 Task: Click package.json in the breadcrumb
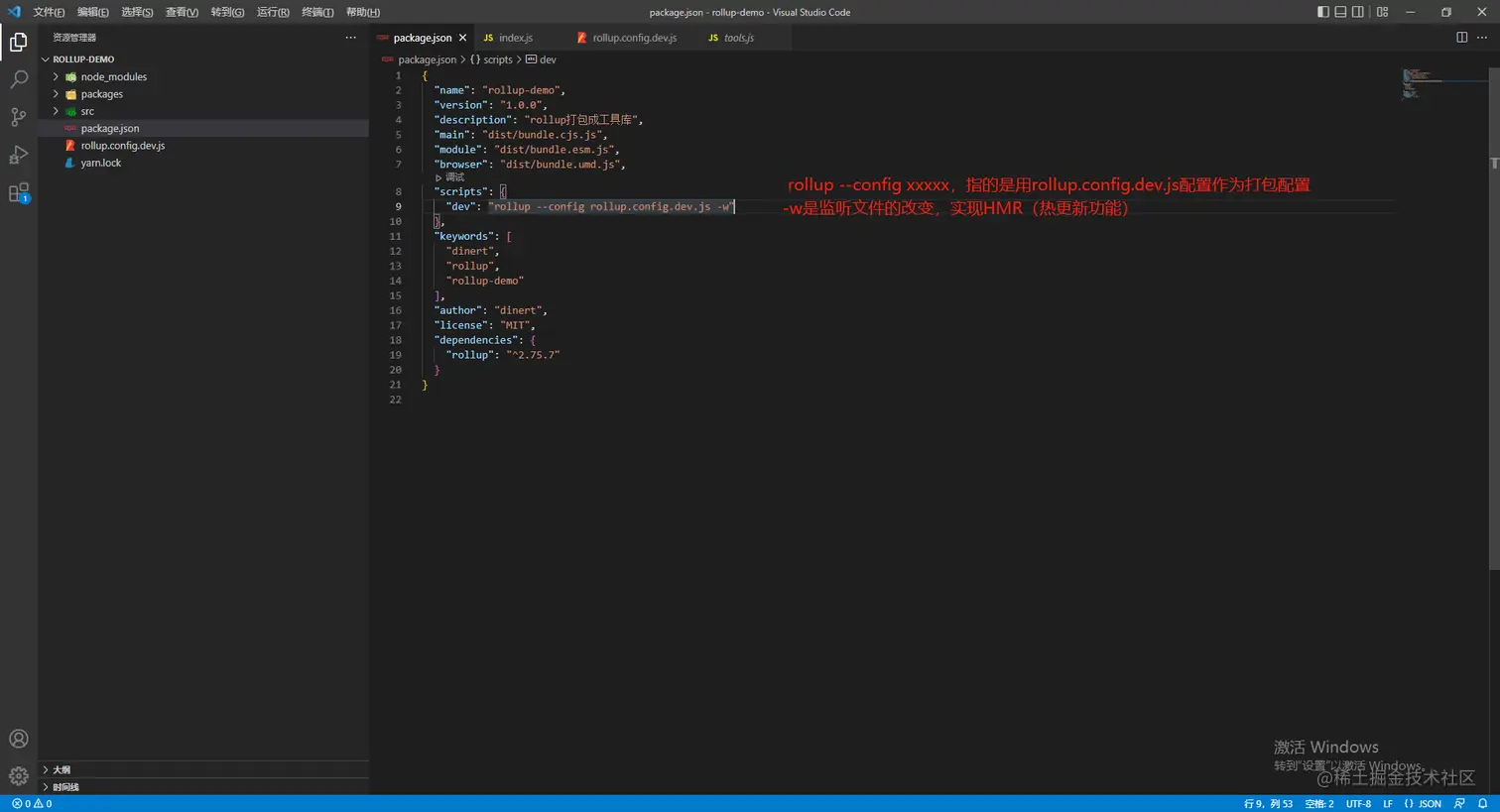coord(427,59)
